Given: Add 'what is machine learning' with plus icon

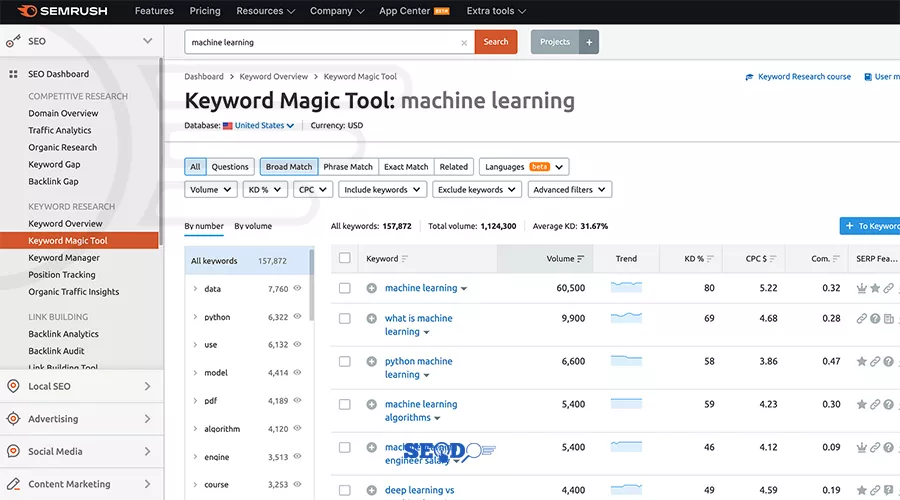Looking at the screenshot, I should (x=372, y=318).
